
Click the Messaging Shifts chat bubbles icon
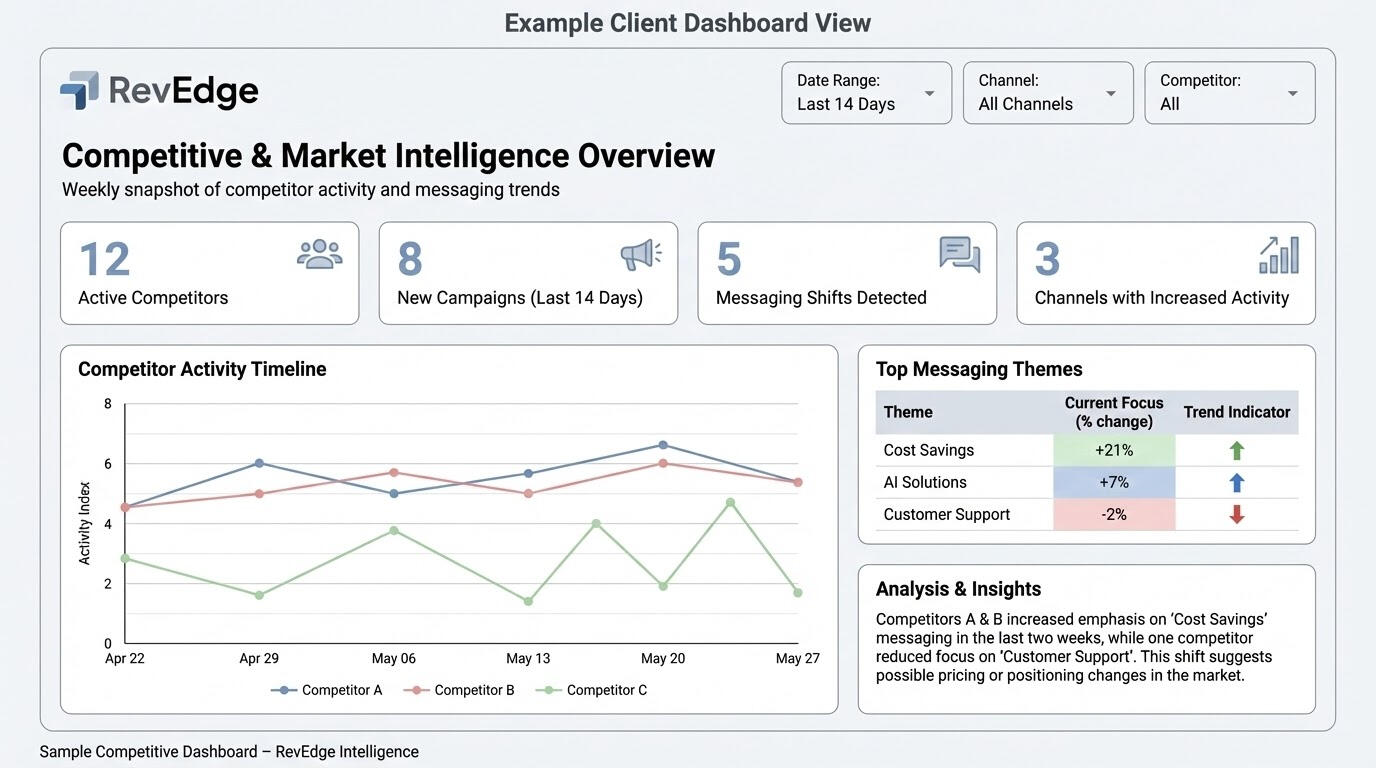(x=959, y=254)
